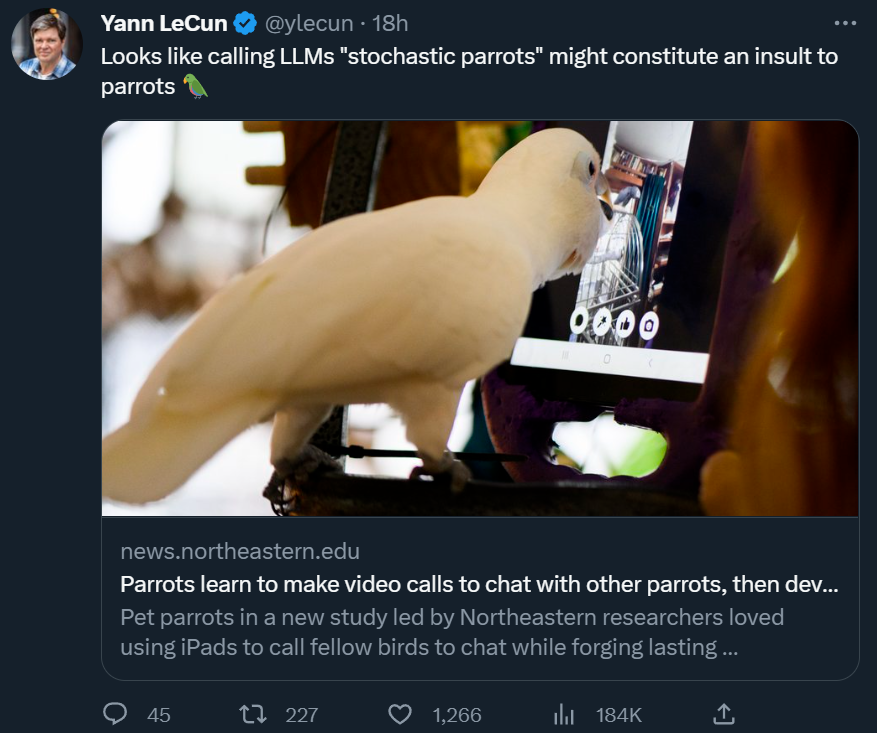Image resolution: width=877 pixels, height=733 pixels.
Task: Click the 184K views count
Action: coord(619,715)
